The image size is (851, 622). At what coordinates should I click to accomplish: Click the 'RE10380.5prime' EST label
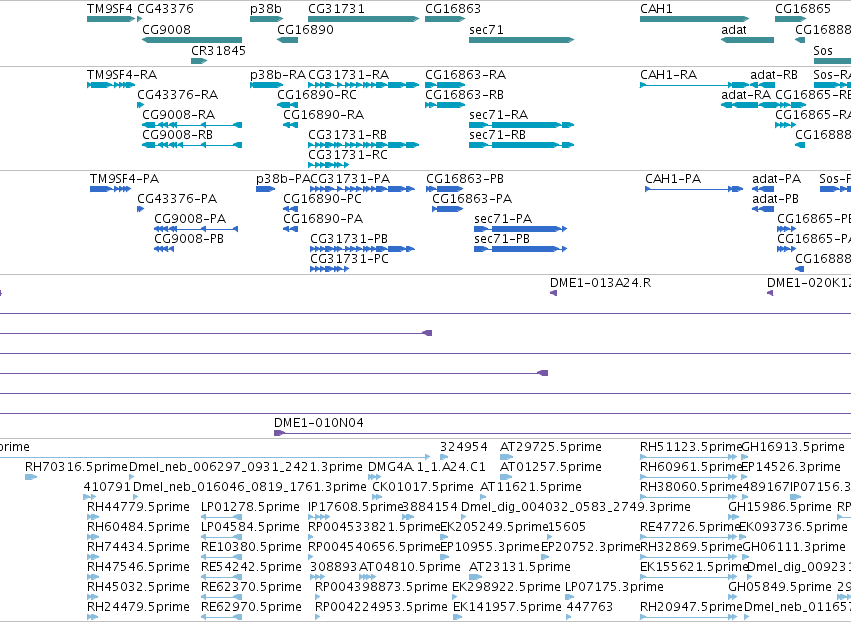[251, 547]
